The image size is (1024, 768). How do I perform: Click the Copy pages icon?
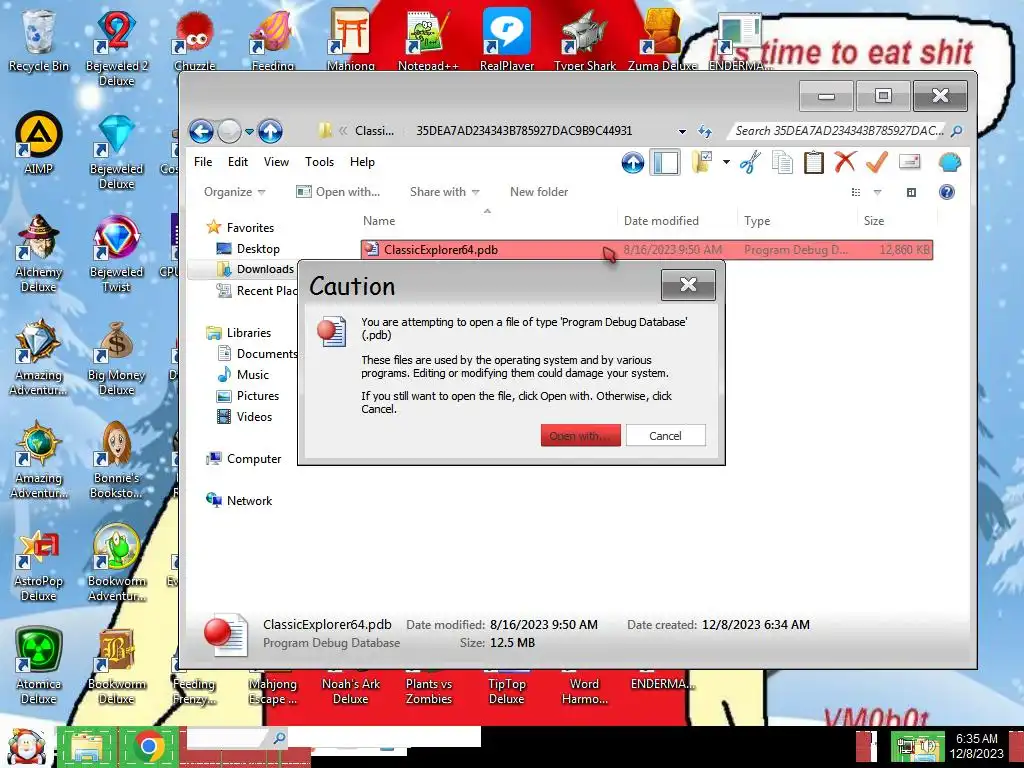(x=782, y=162)
